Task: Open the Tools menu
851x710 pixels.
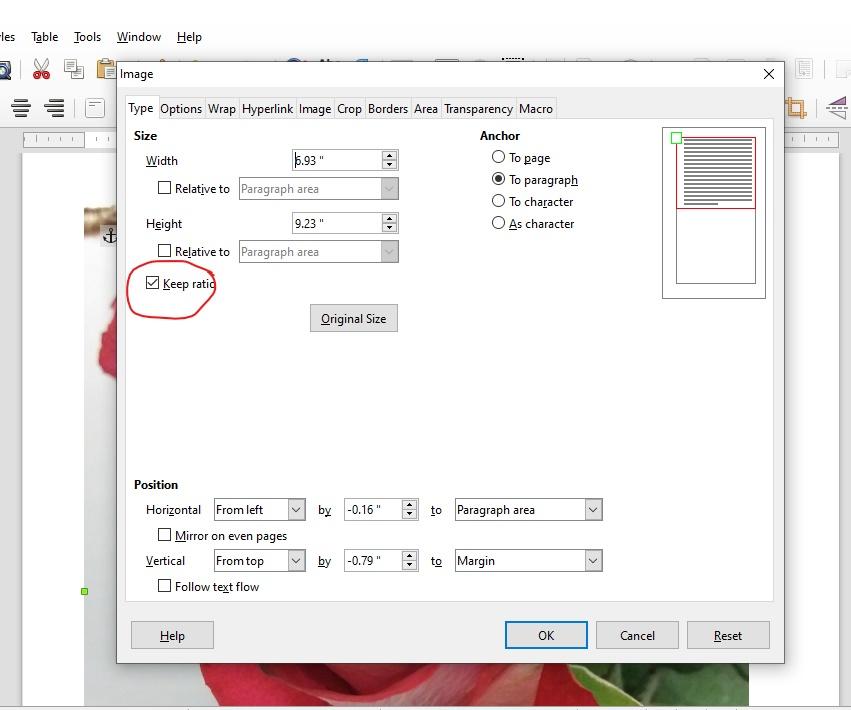Action: point(86,37)
